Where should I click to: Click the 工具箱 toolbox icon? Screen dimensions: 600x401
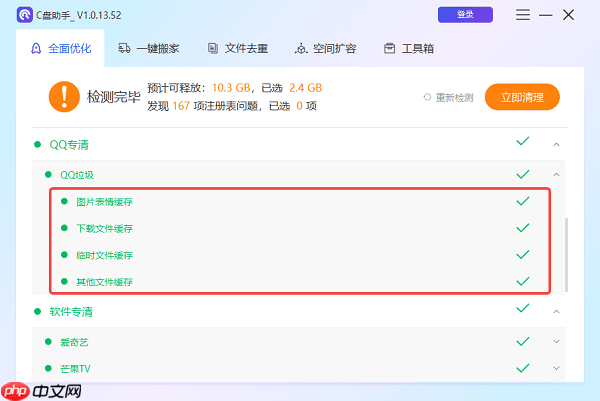(390, 48)
